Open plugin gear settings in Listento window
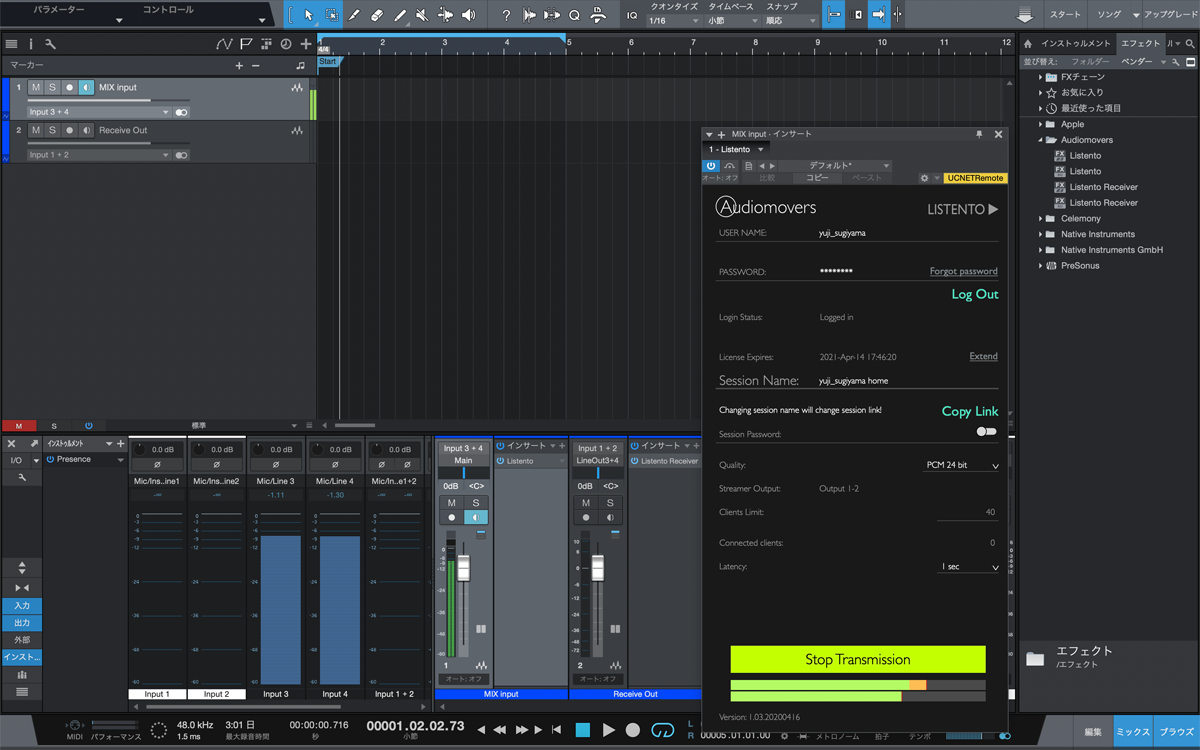 tap(925, 178)
